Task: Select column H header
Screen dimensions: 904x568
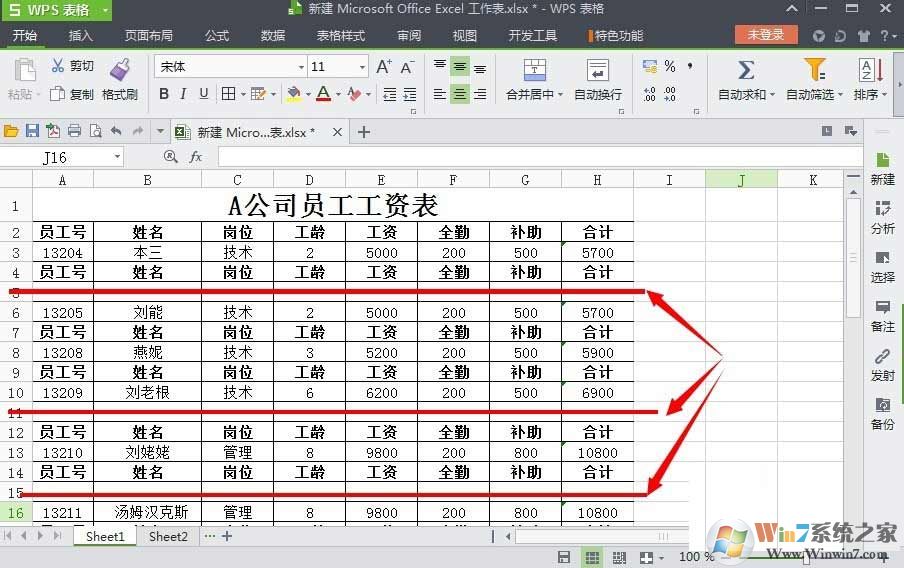Action: (597, 180)
